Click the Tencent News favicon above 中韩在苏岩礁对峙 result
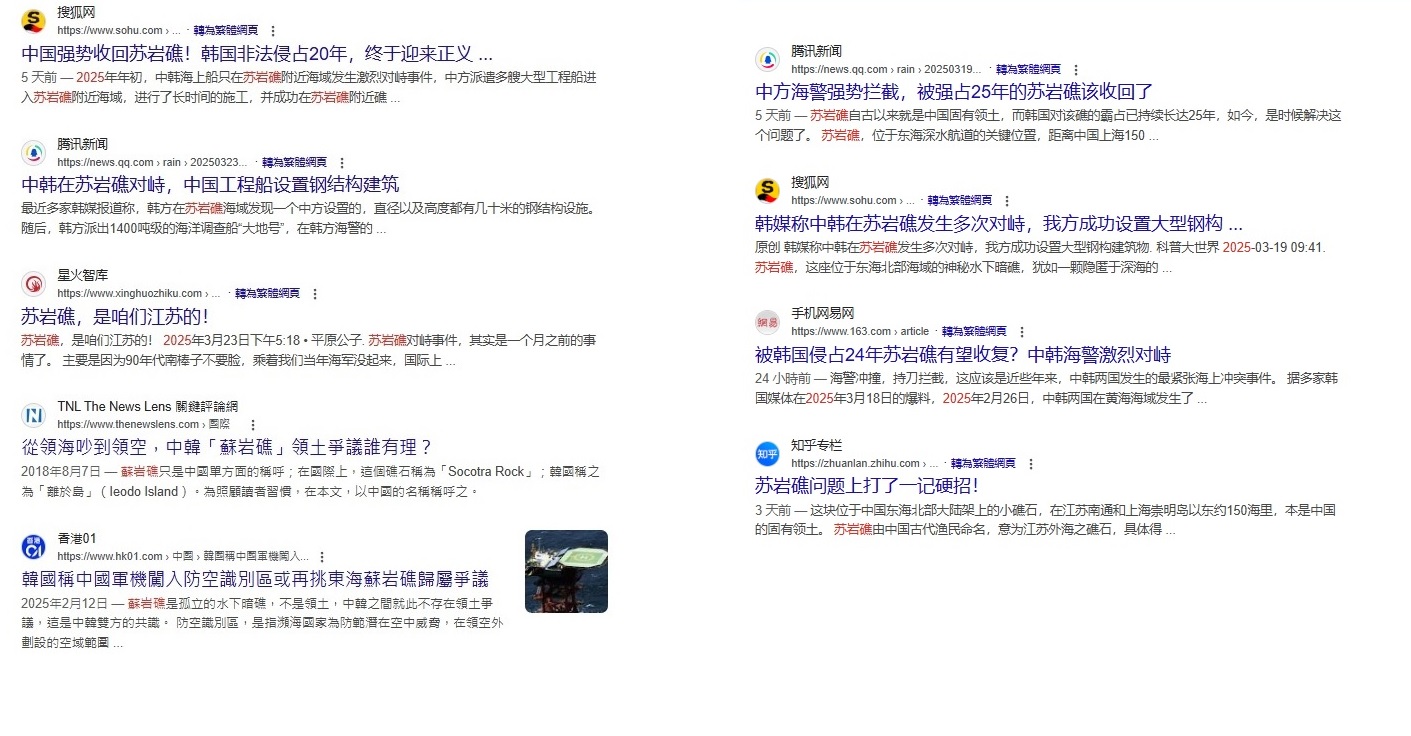1411x736 pixels. click(33, 152)
